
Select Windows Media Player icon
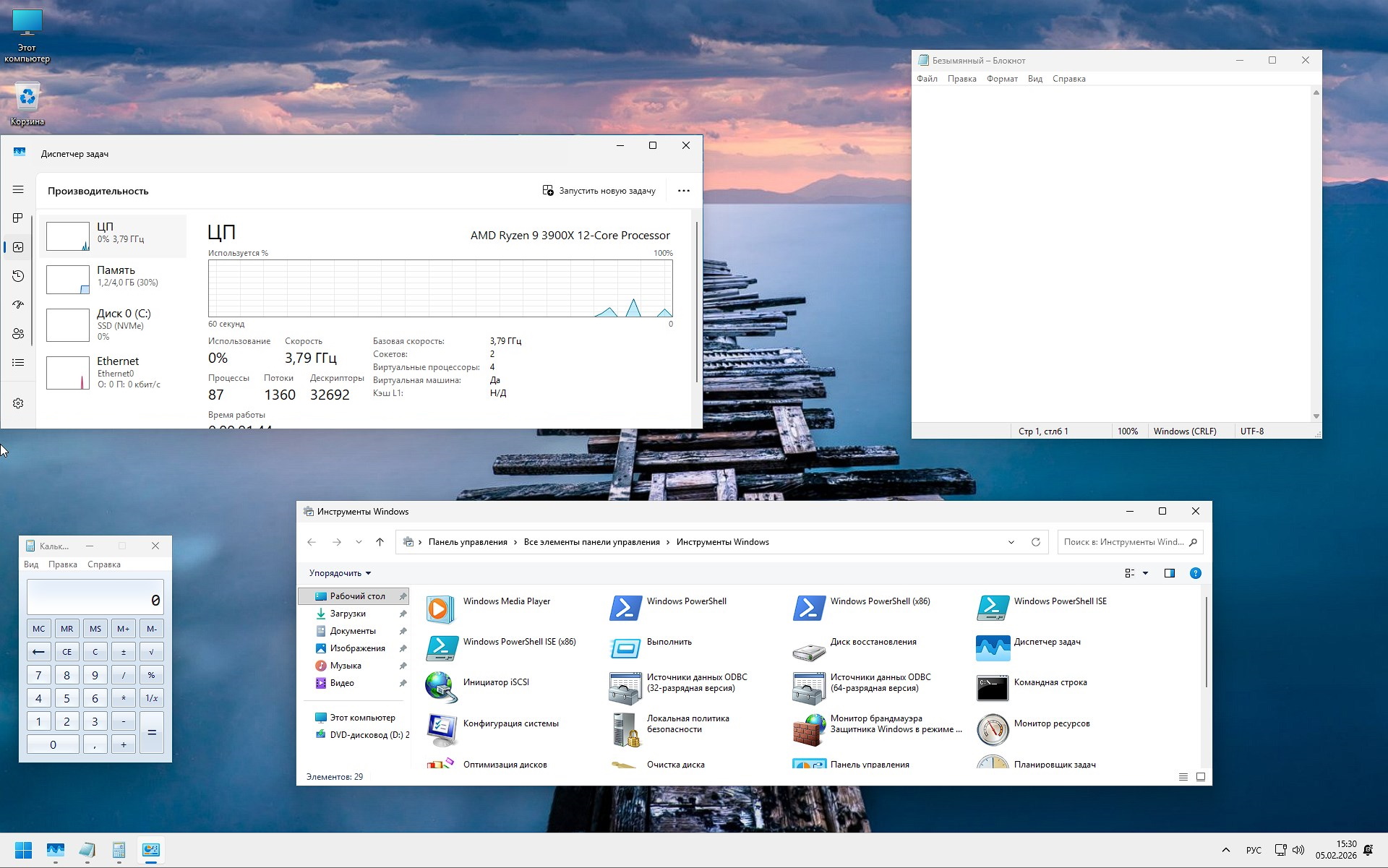click(x=440, y=609)
